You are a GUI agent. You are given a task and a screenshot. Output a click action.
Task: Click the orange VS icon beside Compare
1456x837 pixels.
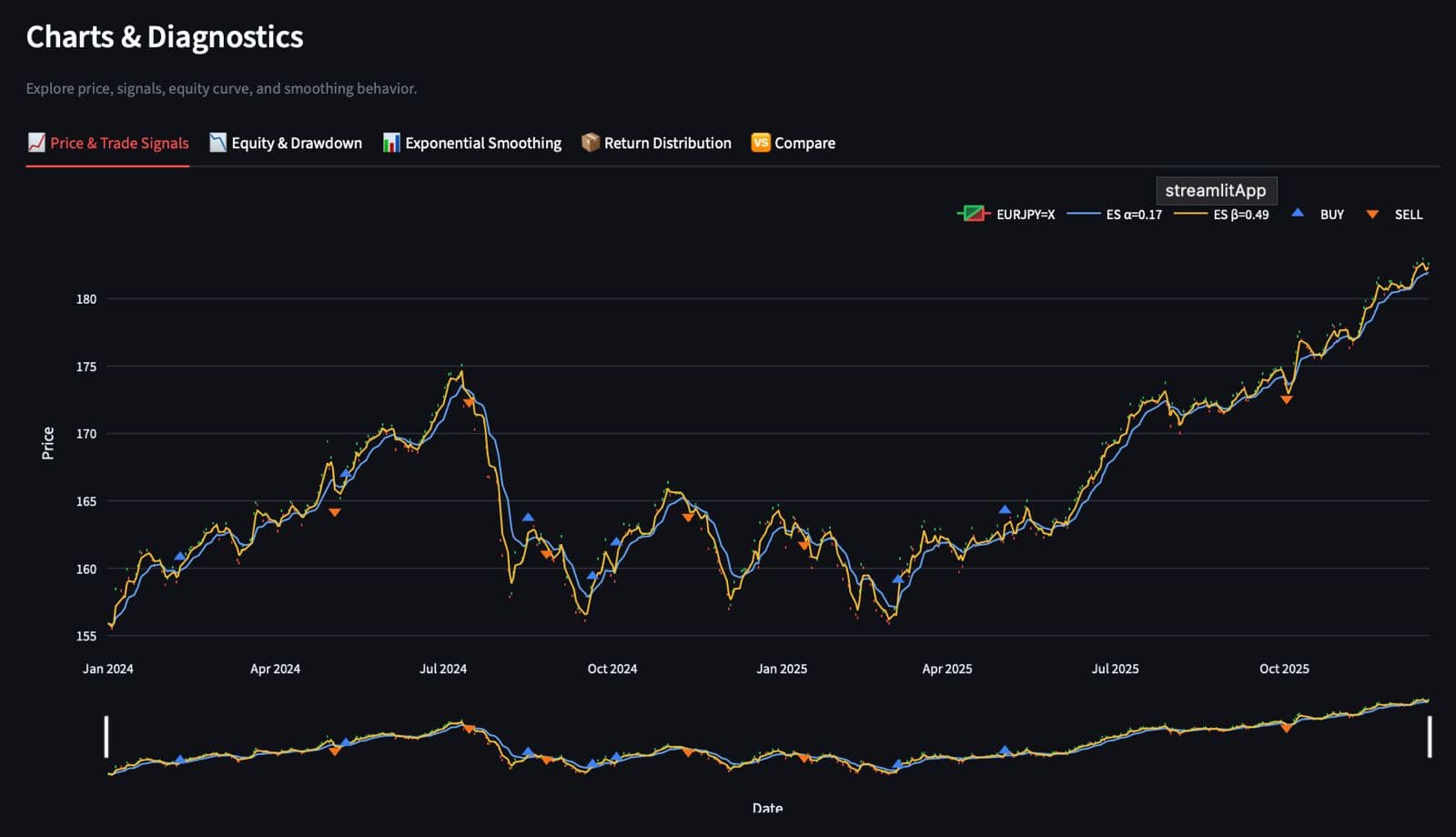[760, 143]
